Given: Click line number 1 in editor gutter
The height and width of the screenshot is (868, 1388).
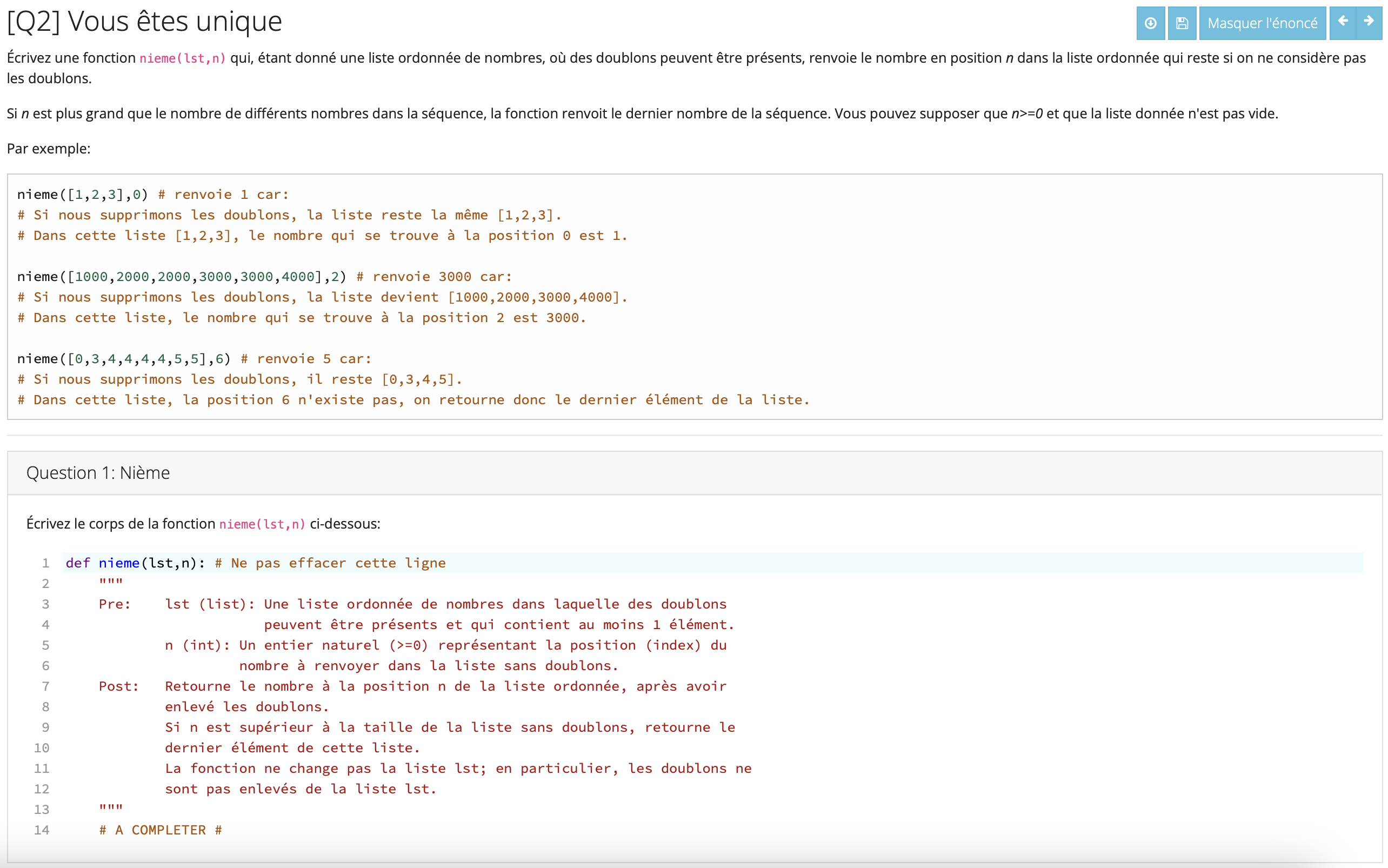Looking at the screenshot, I should 45,563.
